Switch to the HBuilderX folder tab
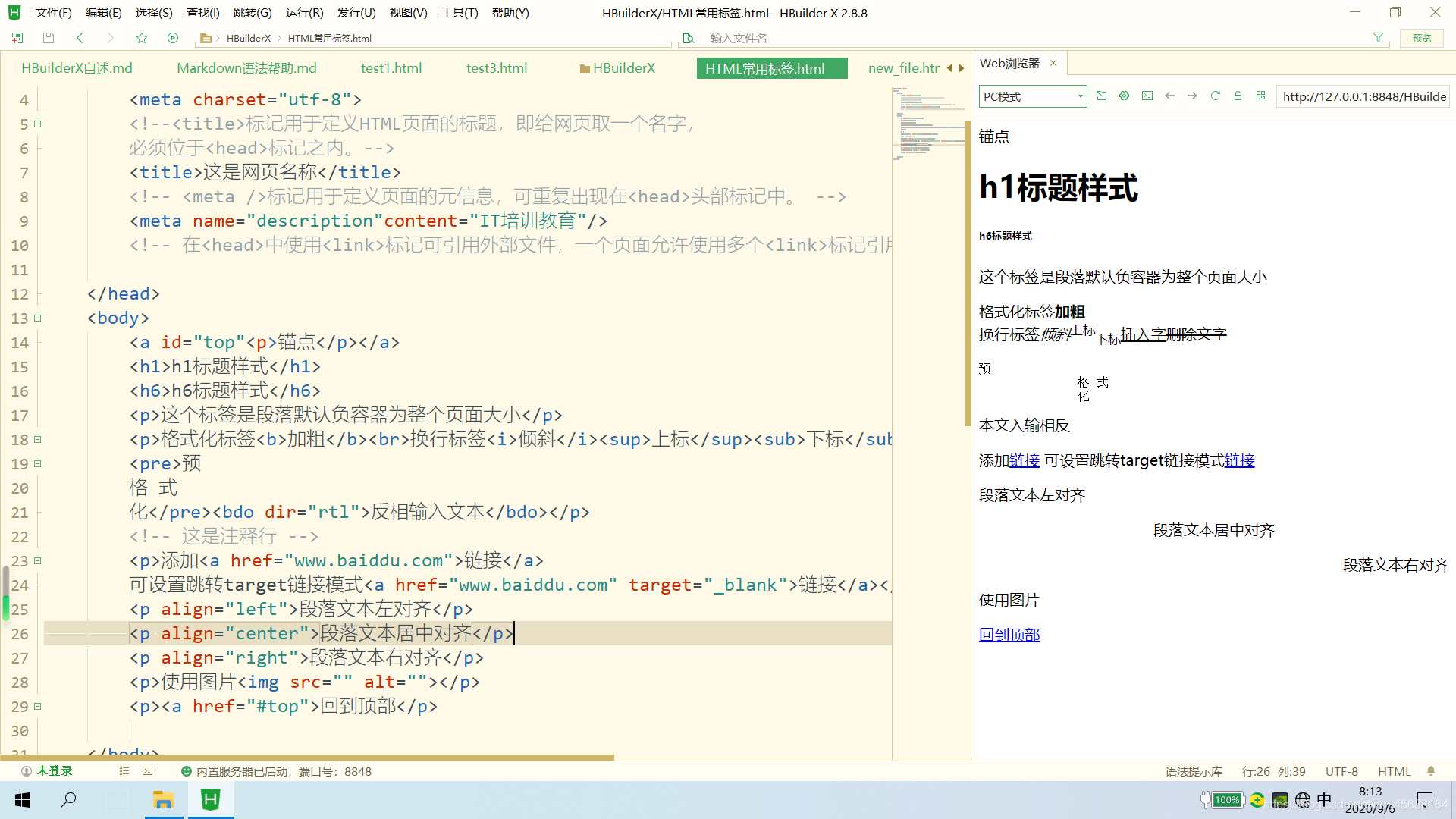 click(x=617, y=68)
